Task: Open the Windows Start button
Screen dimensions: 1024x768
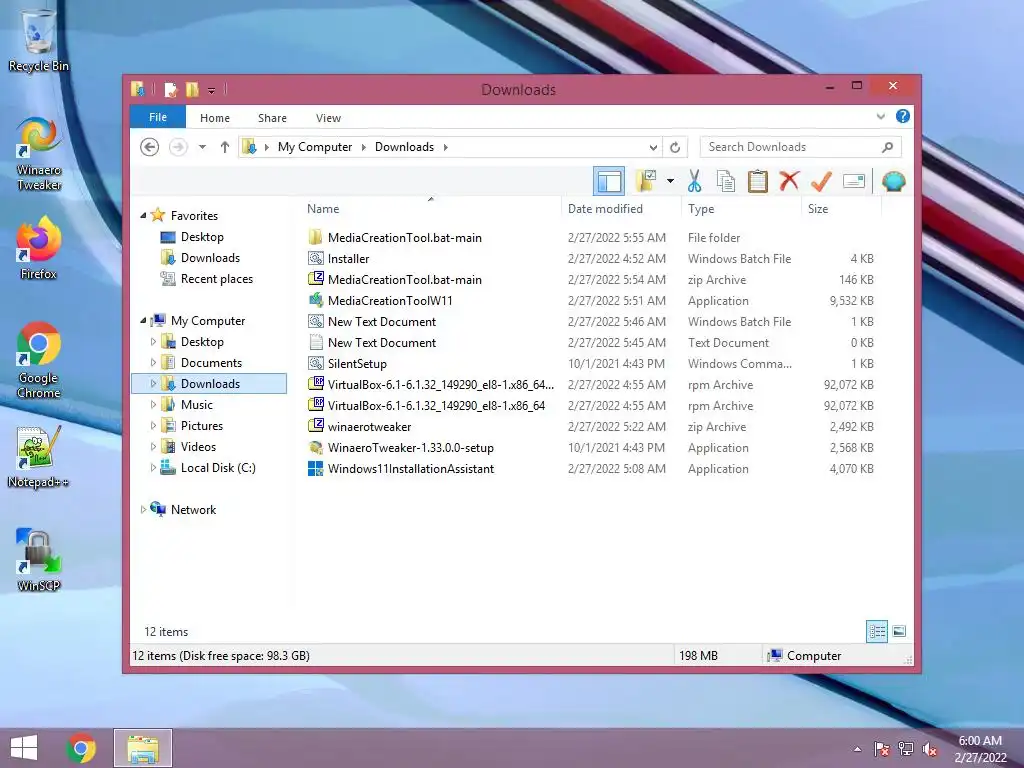Action: [24, 748]
